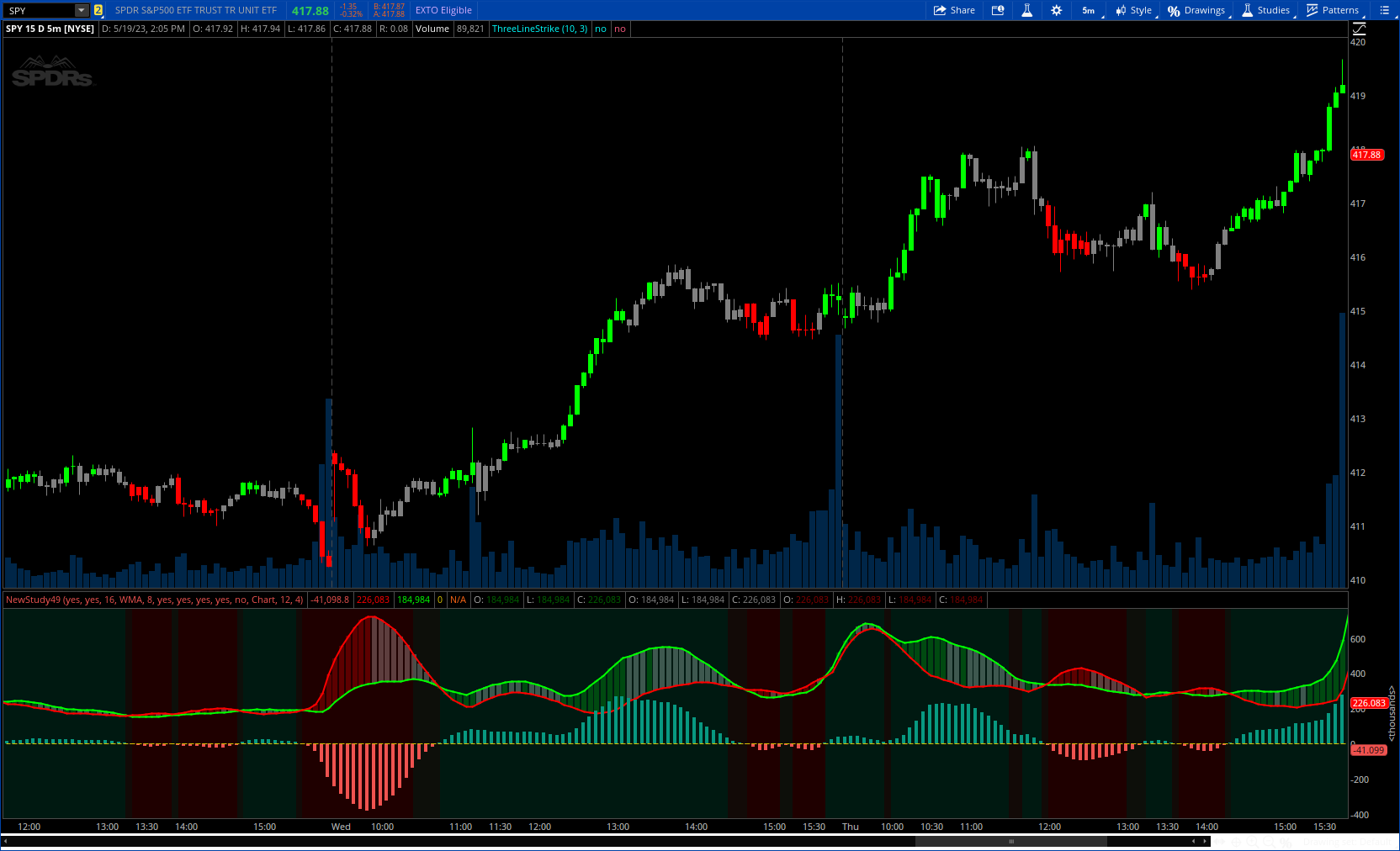
Task: Click the 89,821 volume value
Action: (x=470, y=29)
